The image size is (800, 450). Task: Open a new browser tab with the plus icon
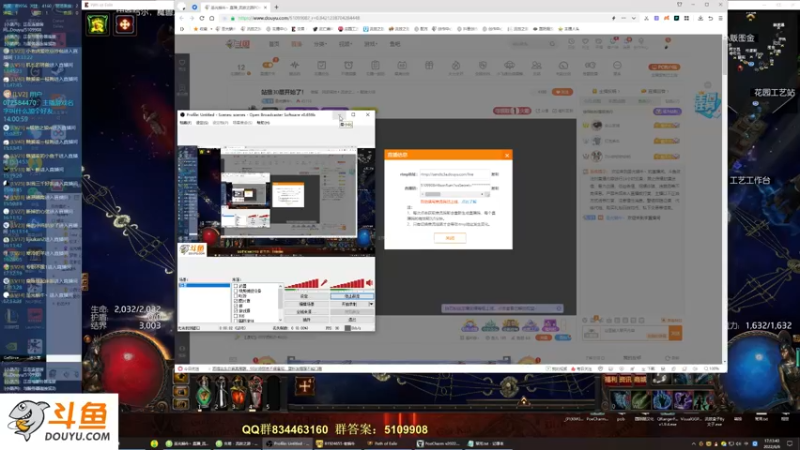[x=277, y=7]
